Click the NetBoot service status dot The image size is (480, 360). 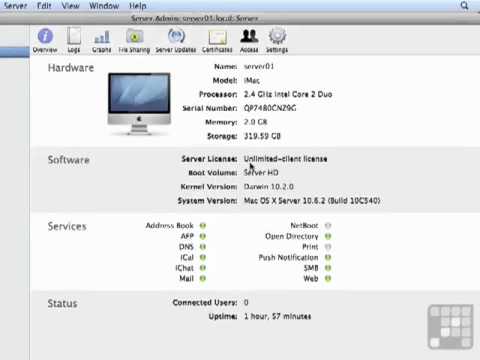[x=328, y=226]
